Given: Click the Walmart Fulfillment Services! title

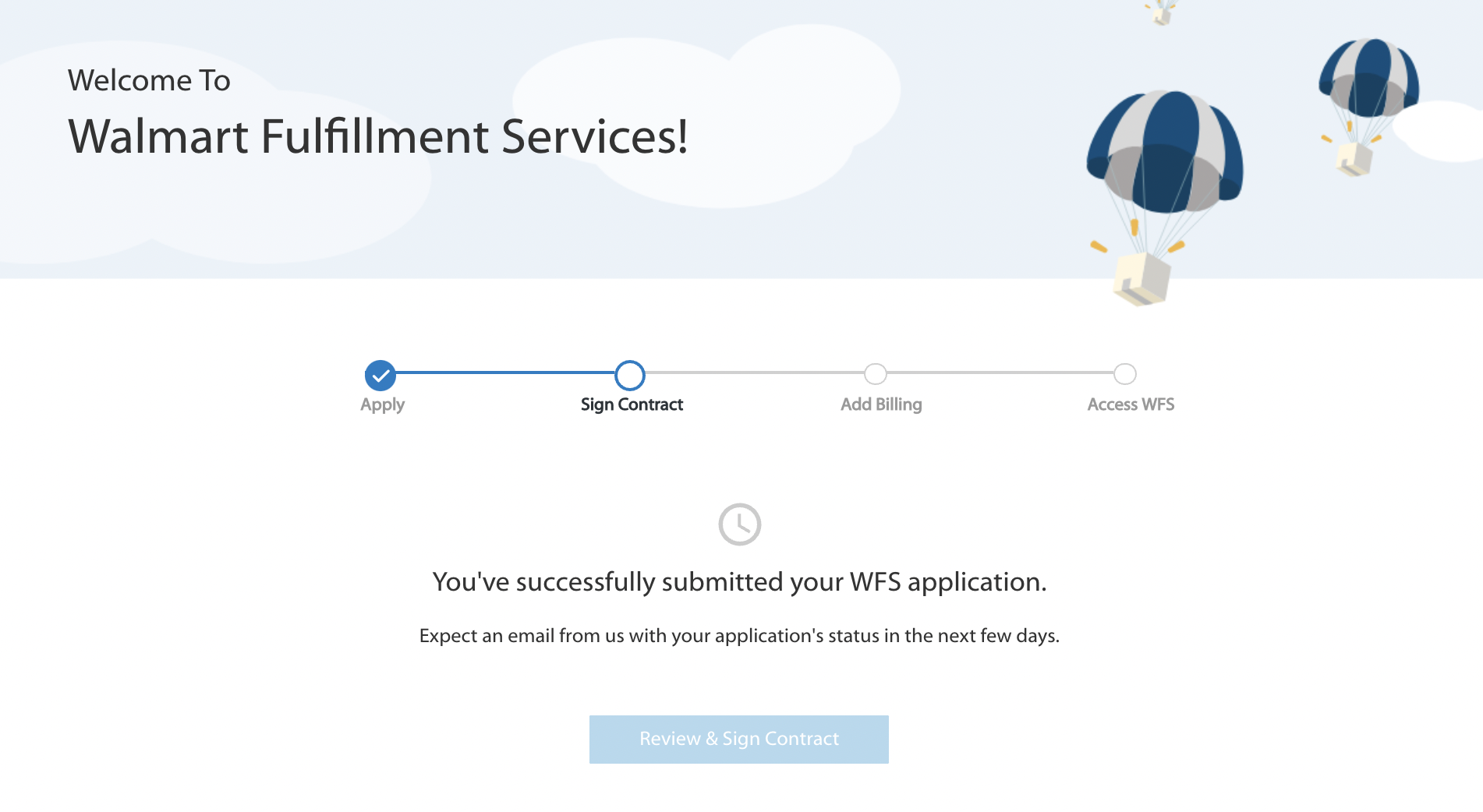Looking at the screenshot, I should (x=378, y=136).
